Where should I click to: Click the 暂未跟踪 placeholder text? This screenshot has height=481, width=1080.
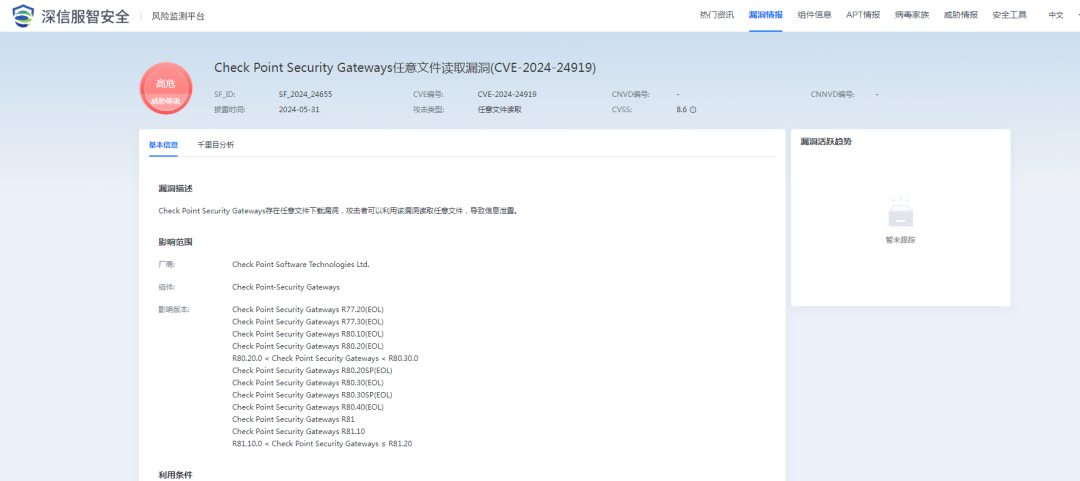coord(900,240)
